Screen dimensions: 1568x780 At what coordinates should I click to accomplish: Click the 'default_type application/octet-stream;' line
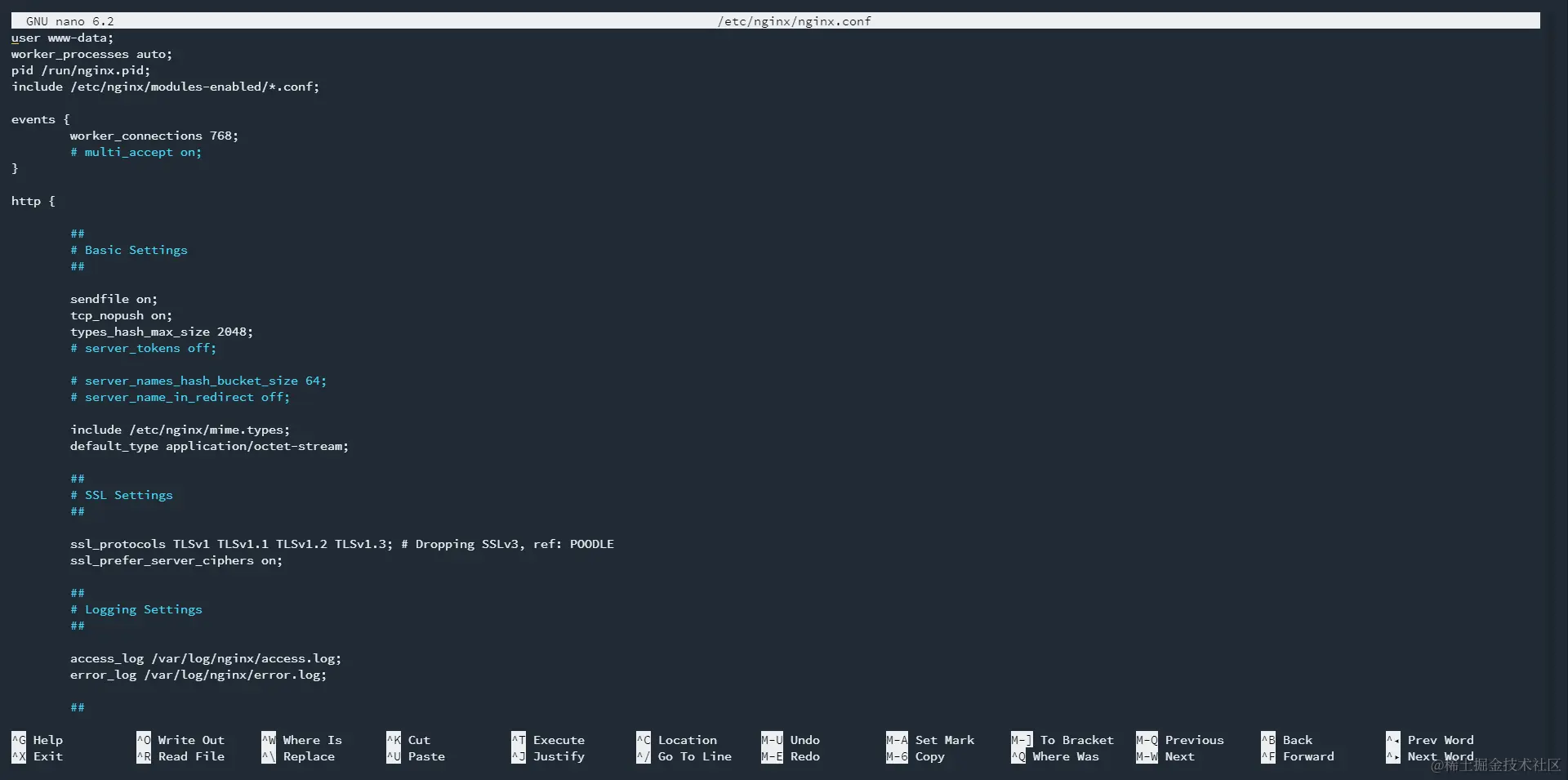pos(210,446)
